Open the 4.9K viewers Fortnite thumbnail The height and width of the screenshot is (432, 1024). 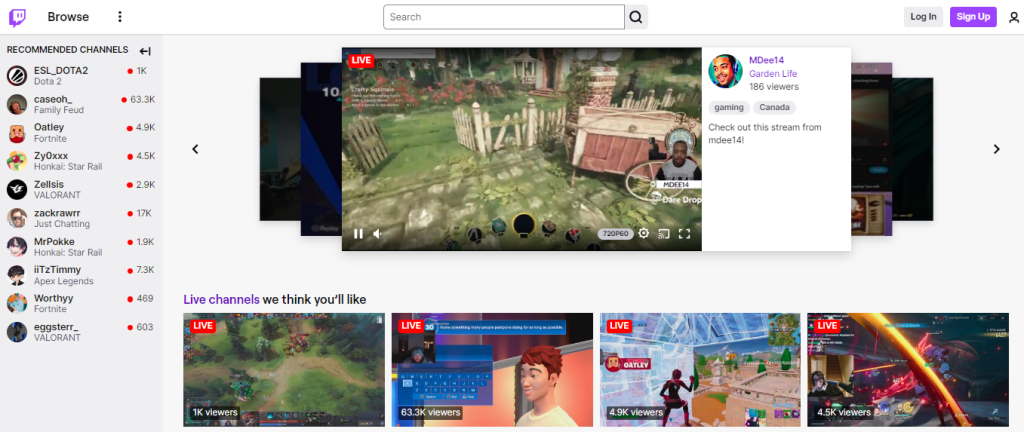(x=700, y=370)
